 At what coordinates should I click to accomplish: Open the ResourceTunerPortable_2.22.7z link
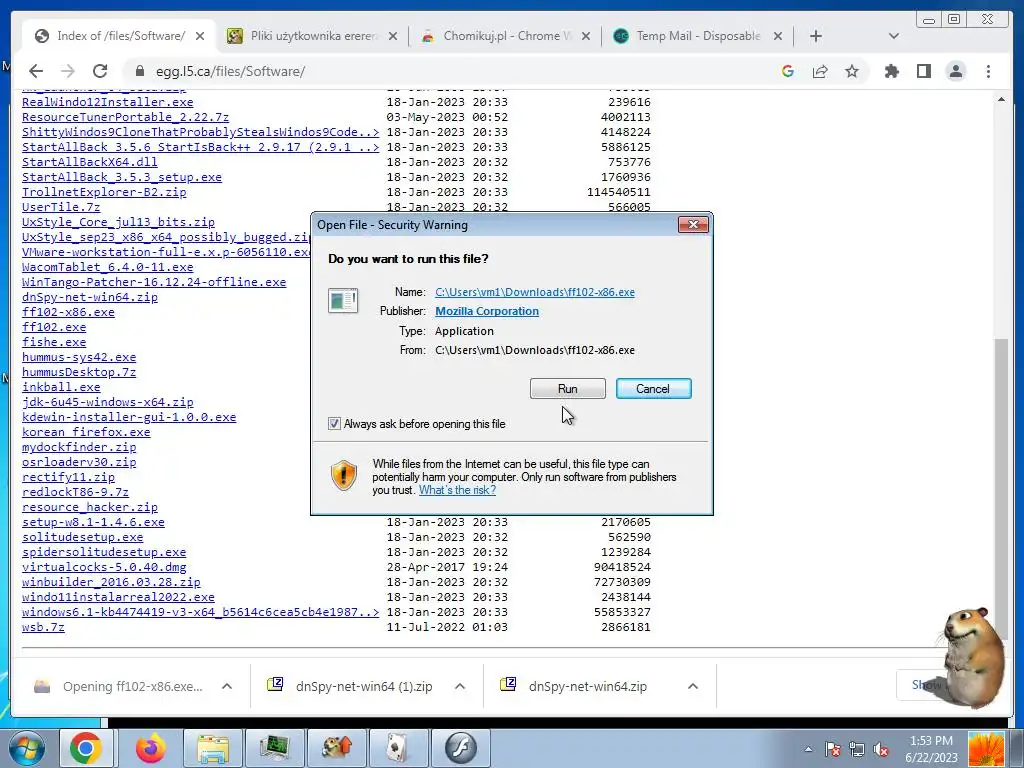[125, 117]
